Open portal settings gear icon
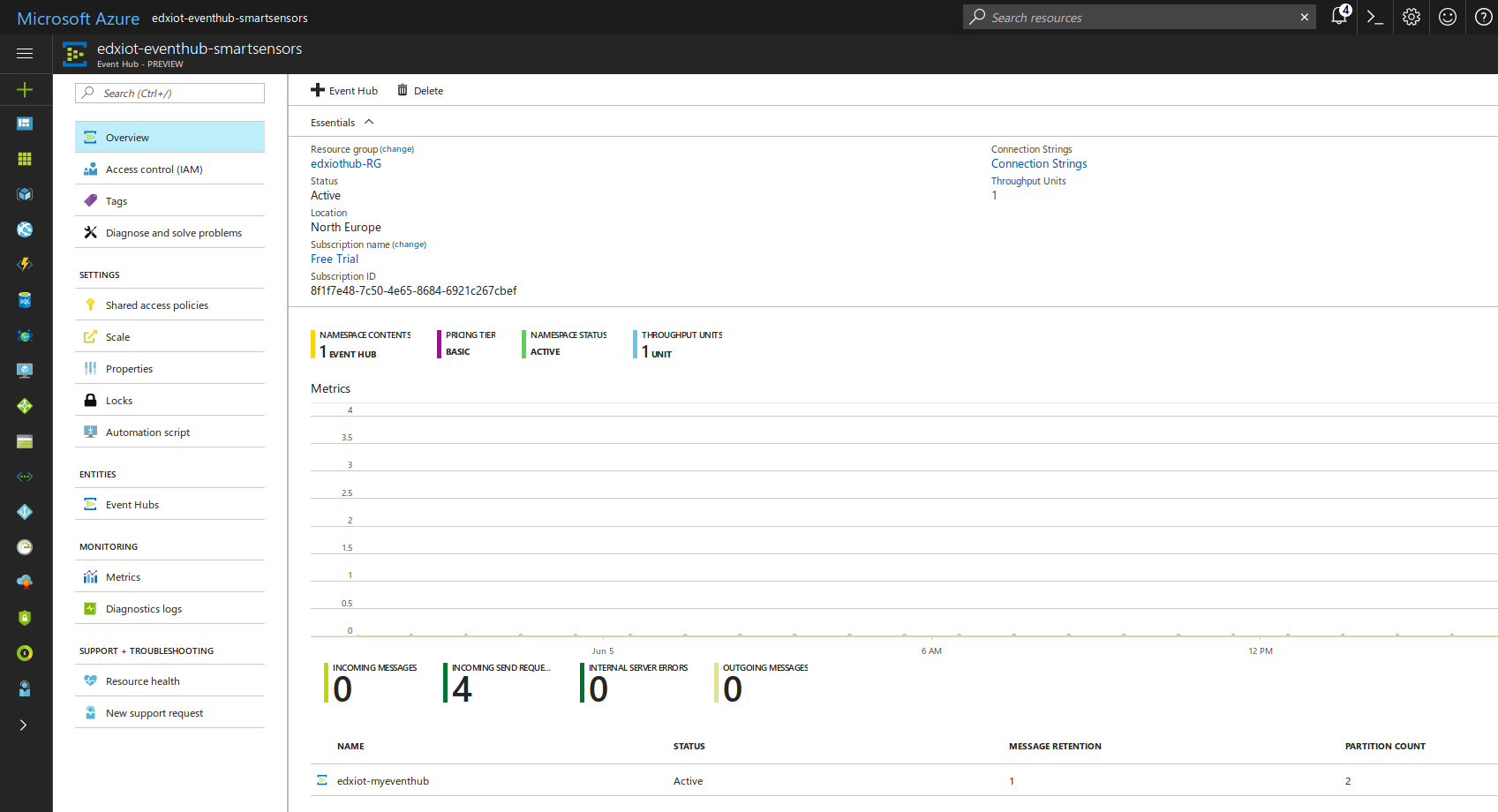Screen dimensions: 1498x812 1411,17
